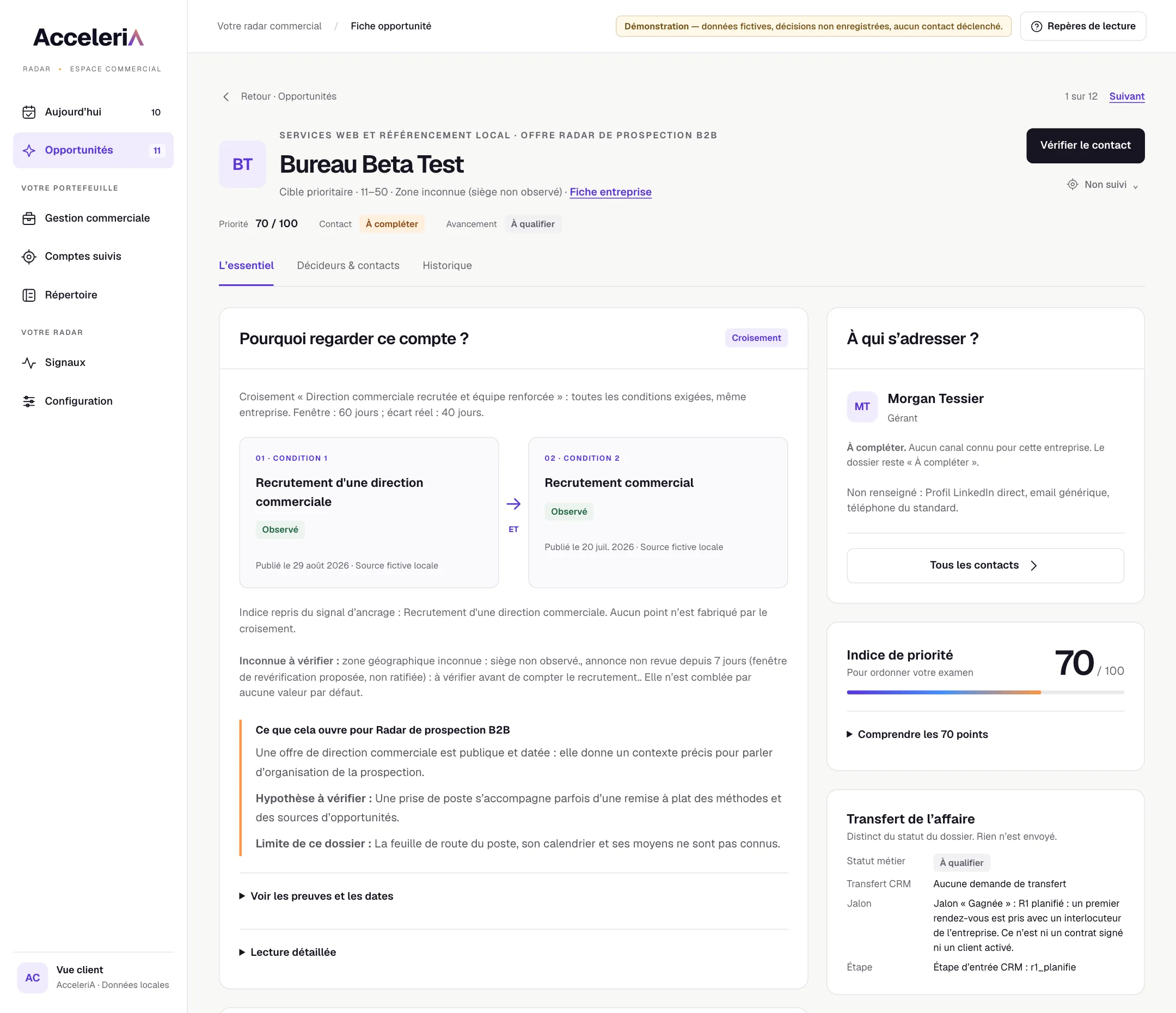Expand the Lecture détaillée section
The width and height of the screenshot is (1176, 1013).
288,952
